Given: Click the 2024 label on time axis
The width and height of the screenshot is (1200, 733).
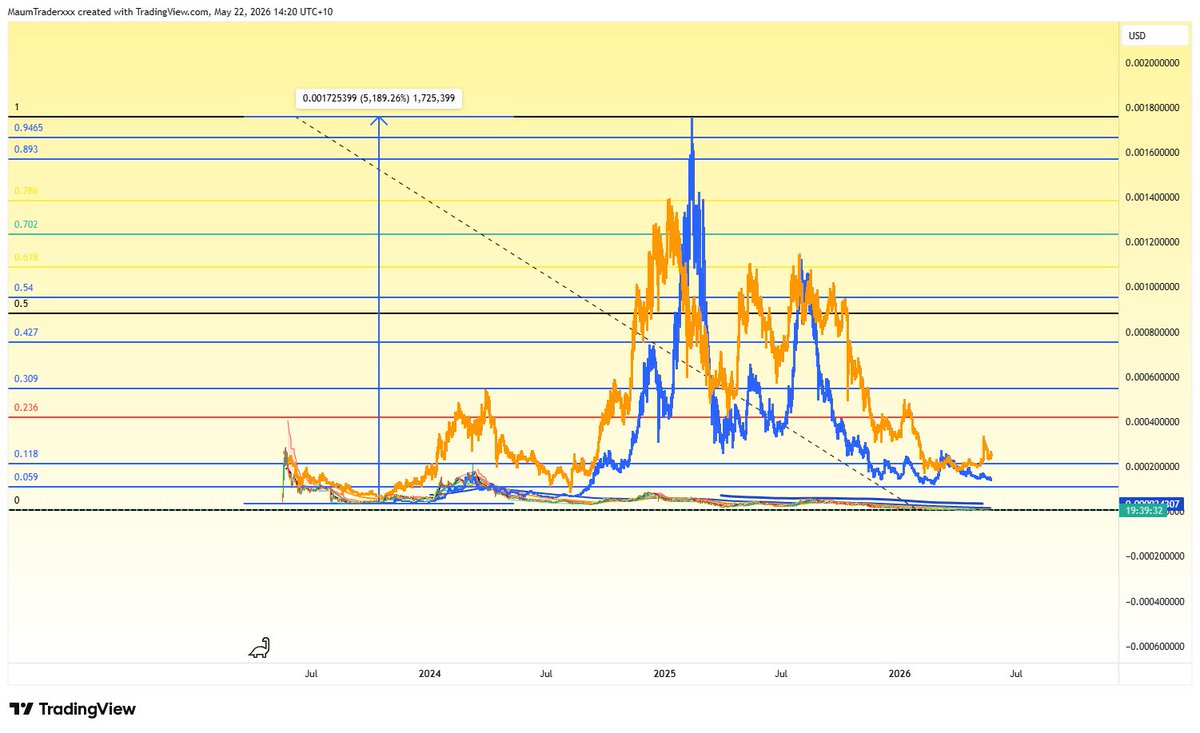Looking at the screenshot, I should point(429,675).
